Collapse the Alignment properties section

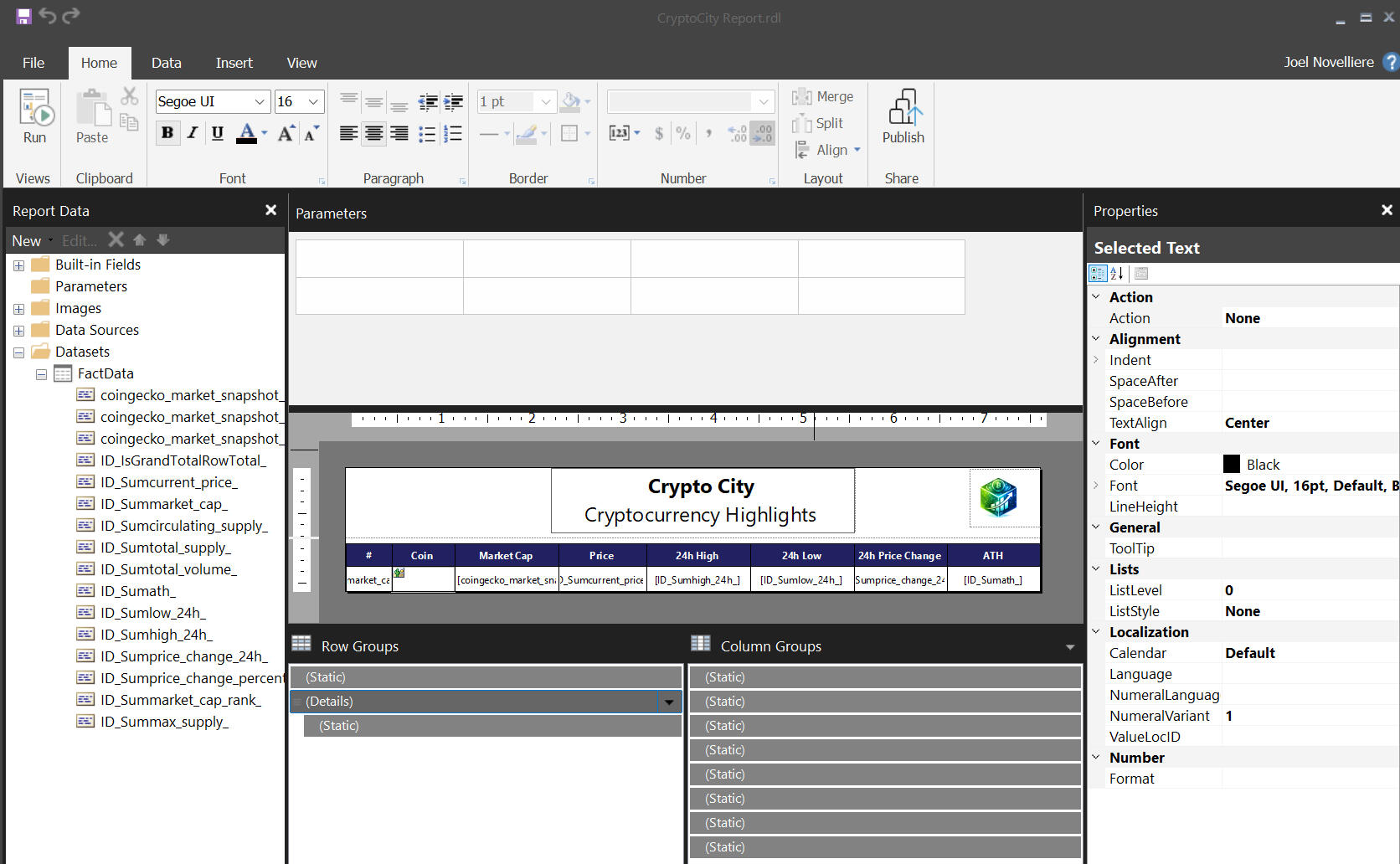(1096, 339)
